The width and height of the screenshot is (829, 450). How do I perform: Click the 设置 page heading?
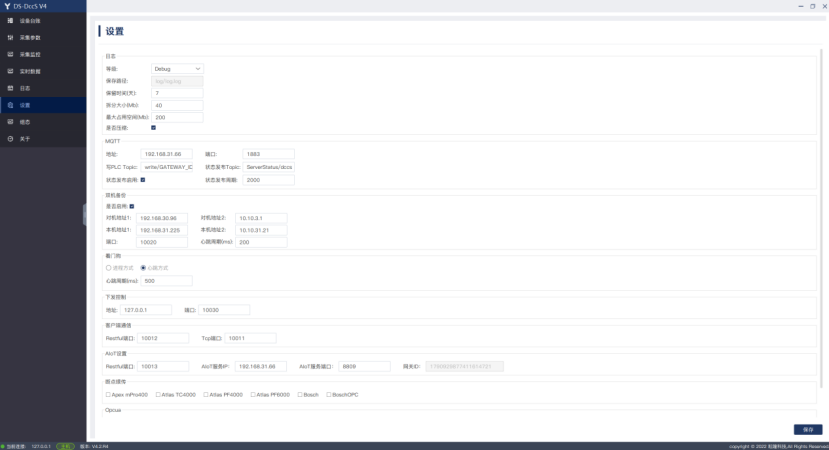[115, 31]
